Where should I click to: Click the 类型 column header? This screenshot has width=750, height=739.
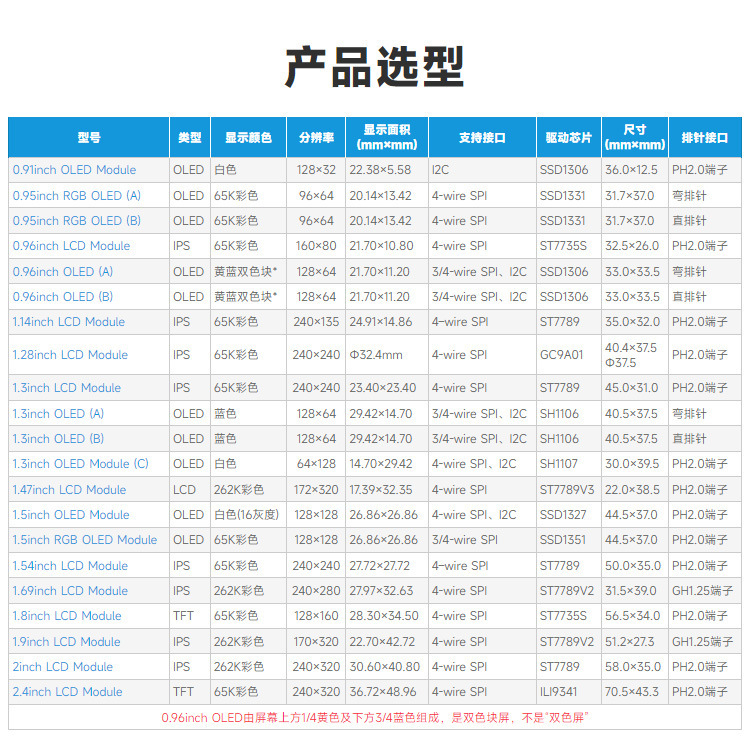[190, 138]
